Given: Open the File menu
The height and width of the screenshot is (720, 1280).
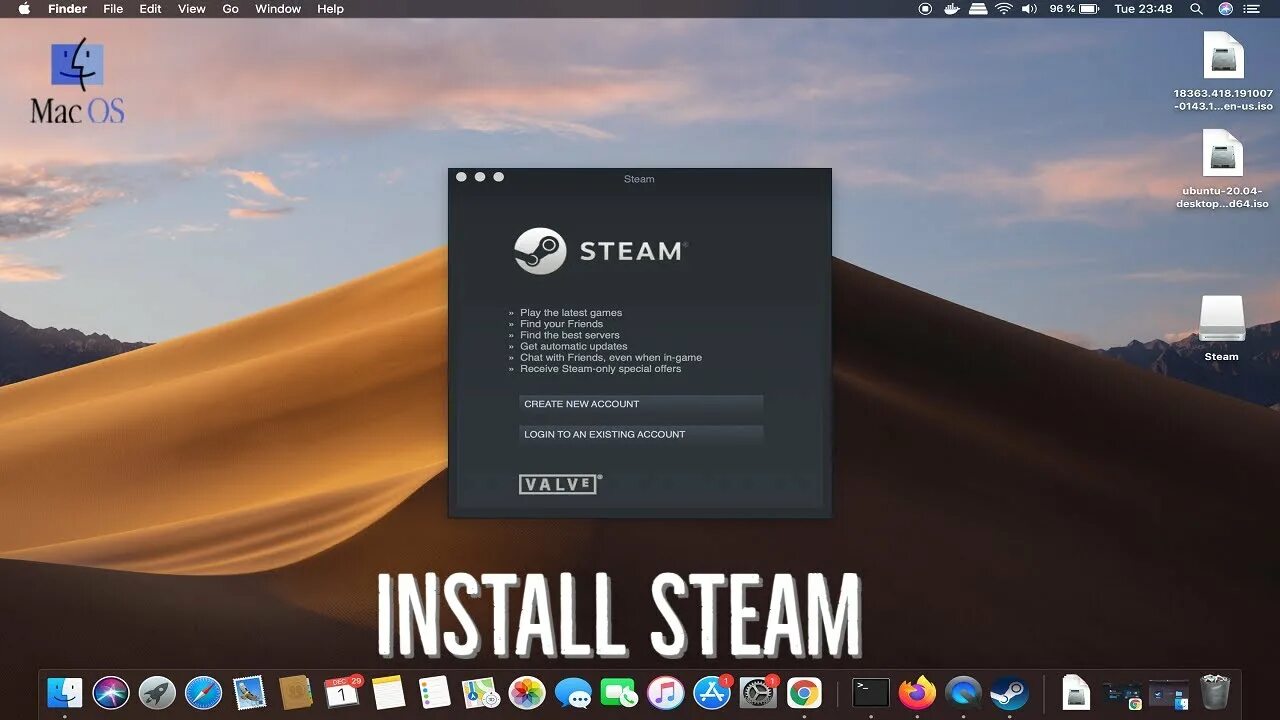Looking at the screenshot, I should [113, 9].
